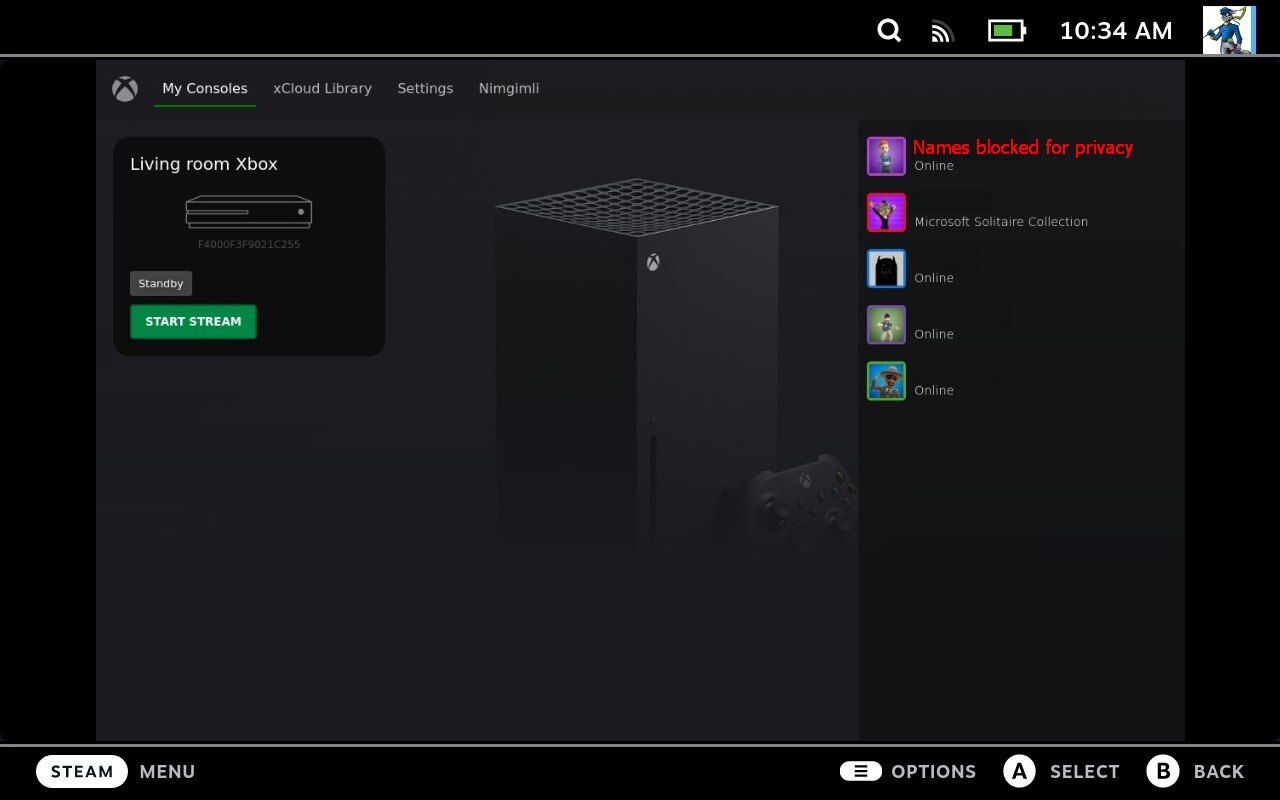
Task: Click the Standby status badge
Action: pyautogui.click(x=161, y=284)
